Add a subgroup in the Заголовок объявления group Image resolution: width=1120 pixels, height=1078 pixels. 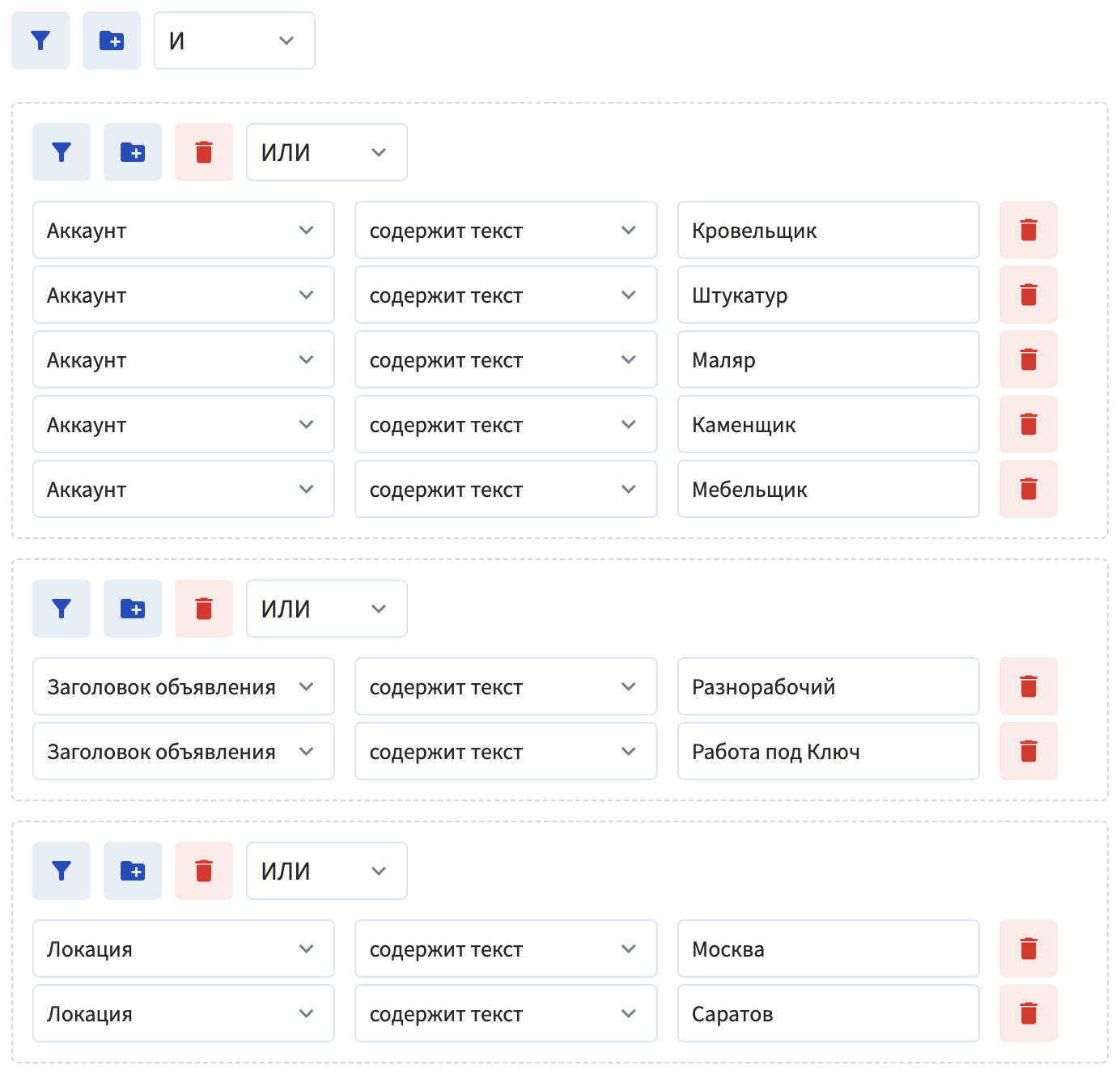(133, 609)
